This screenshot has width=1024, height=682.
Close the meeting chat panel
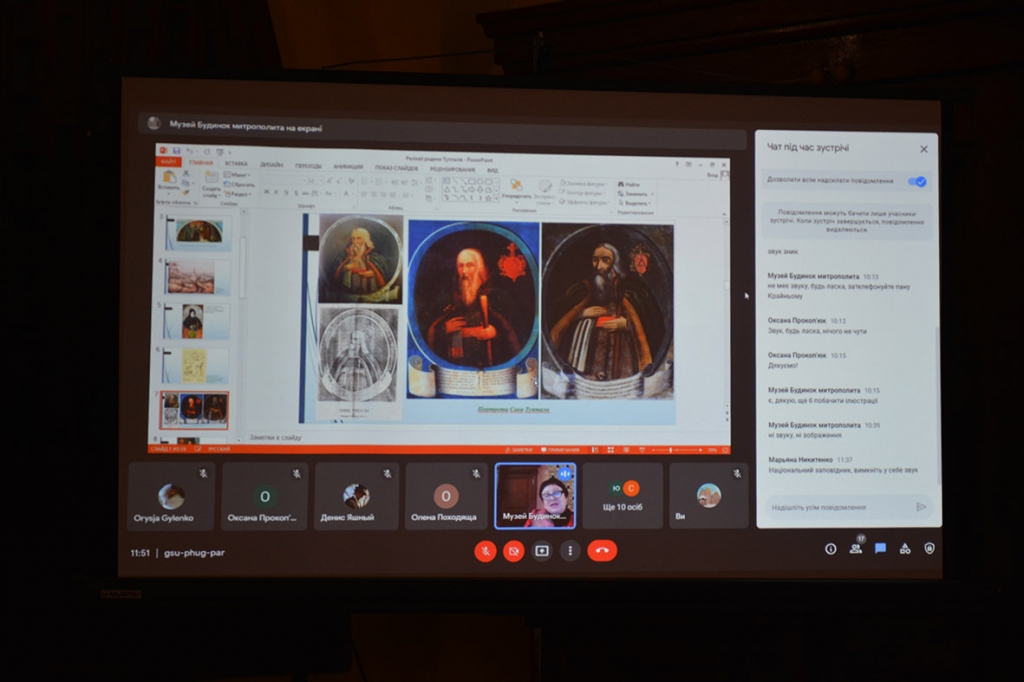(x=924, y=149)
